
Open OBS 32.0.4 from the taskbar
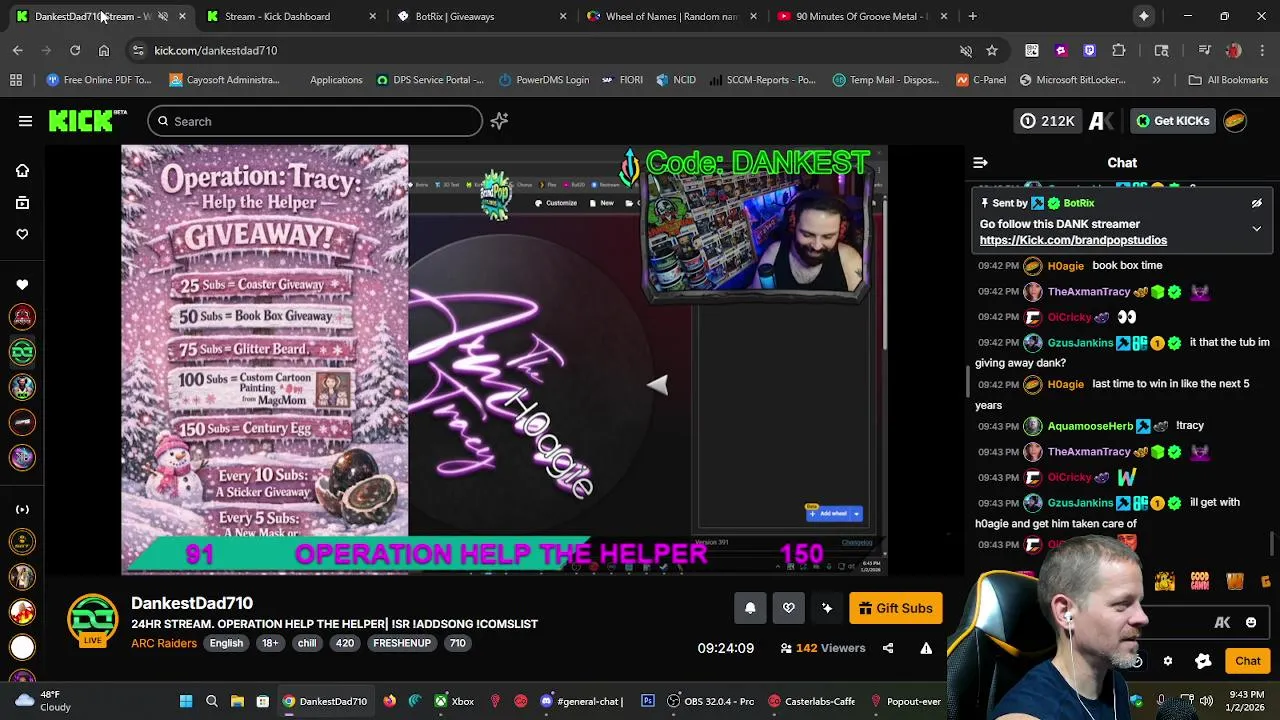711,701
